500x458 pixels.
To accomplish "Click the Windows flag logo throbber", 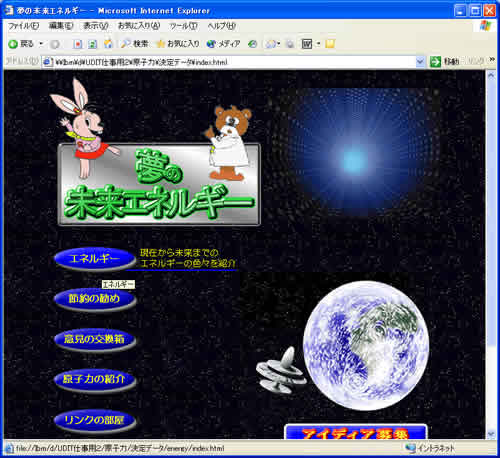I will 485,26.
